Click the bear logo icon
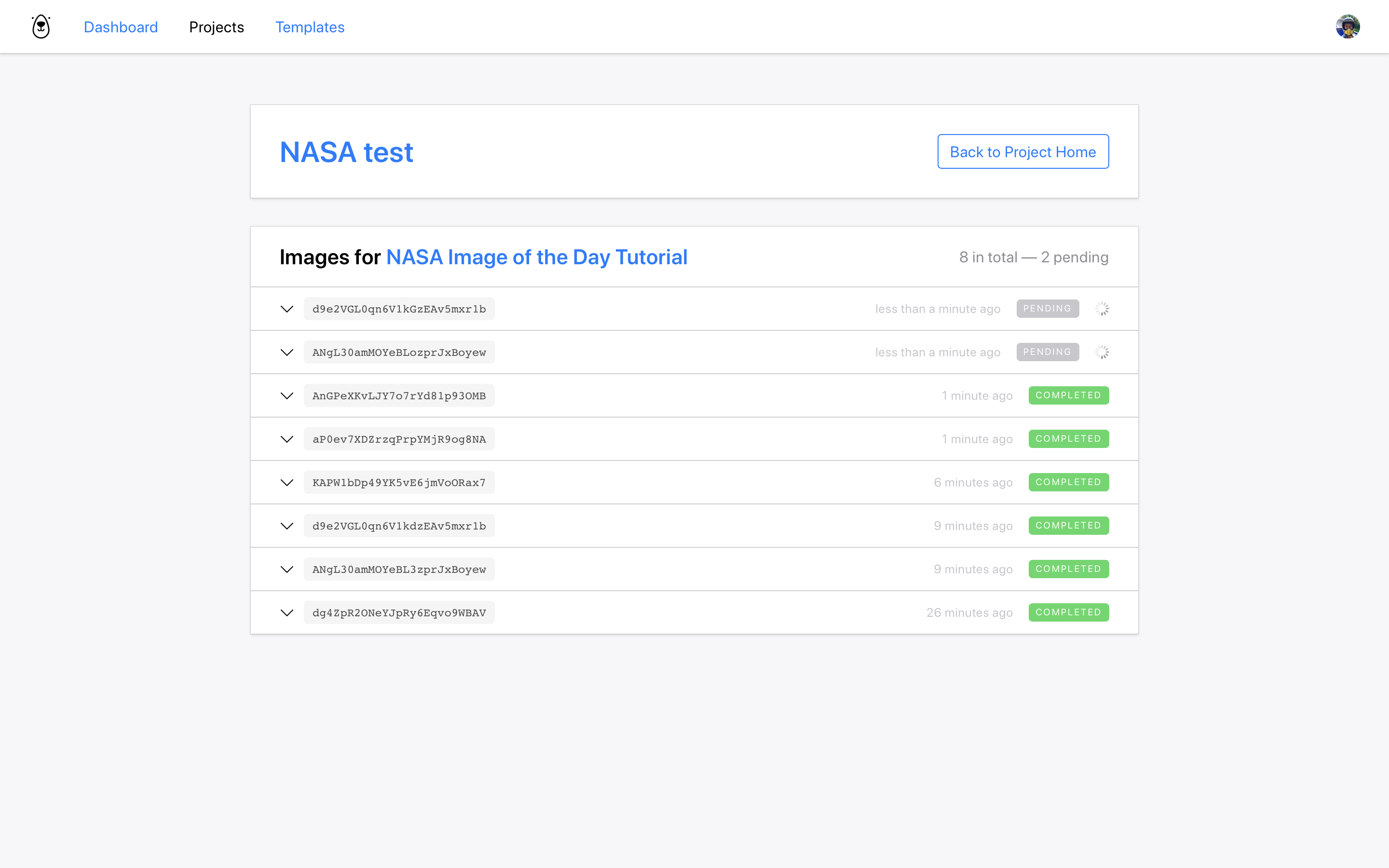 click(41, 27)
